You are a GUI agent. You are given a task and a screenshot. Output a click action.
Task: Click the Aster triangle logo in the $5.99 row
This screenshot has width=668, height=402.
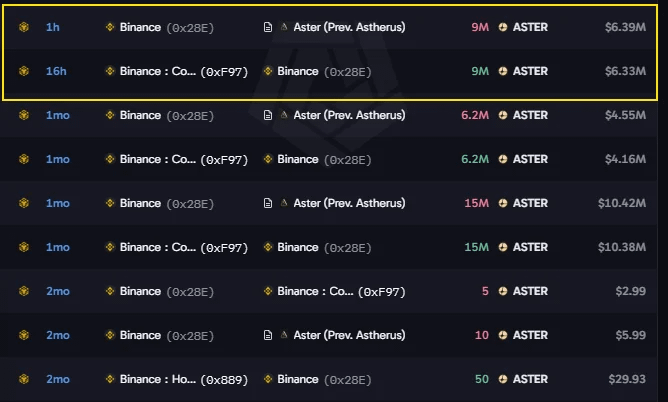click(x=284, y=335)
